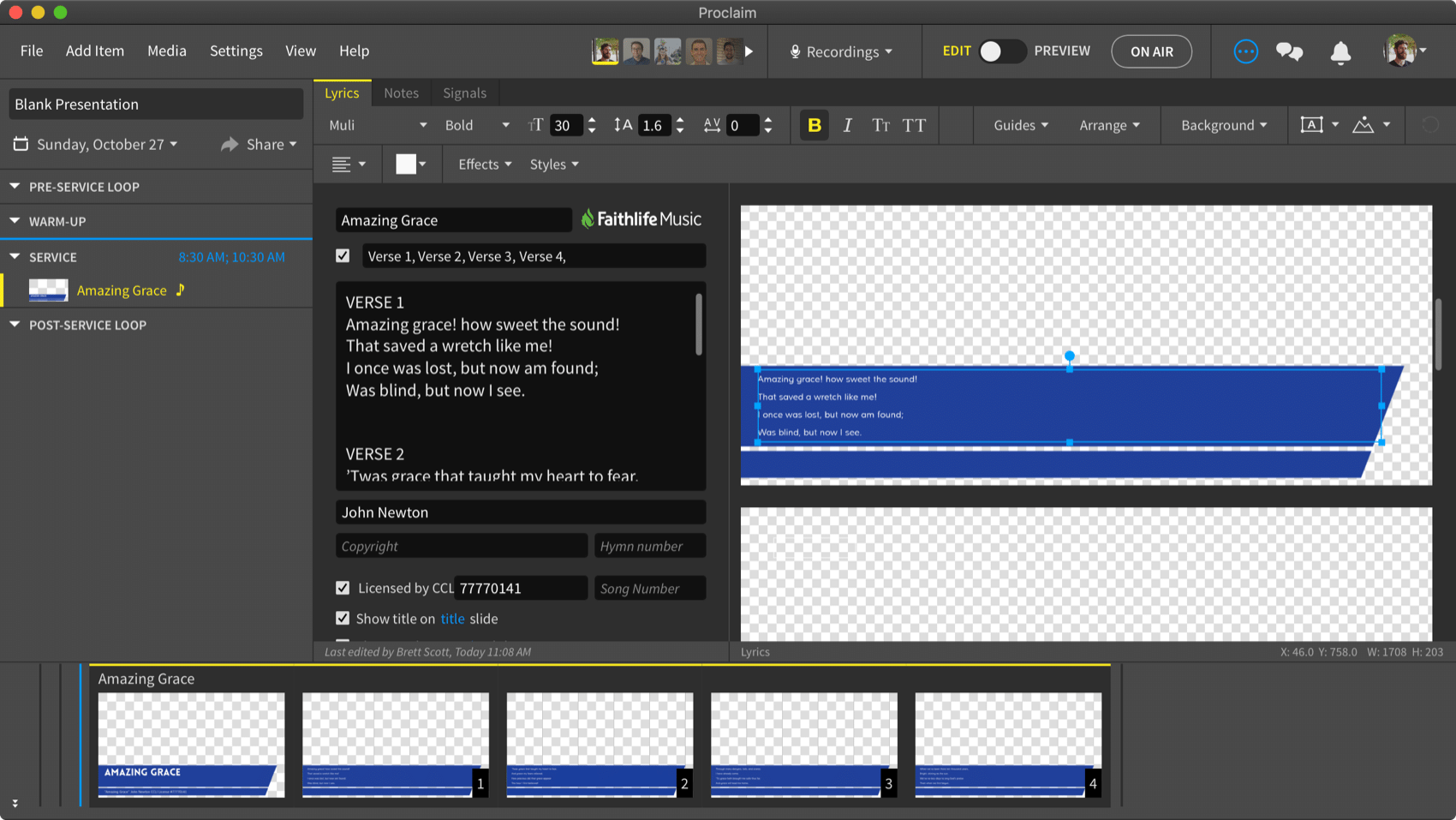
Task: Open the Arrange dropdown
Action: [x=1110, y=125]
